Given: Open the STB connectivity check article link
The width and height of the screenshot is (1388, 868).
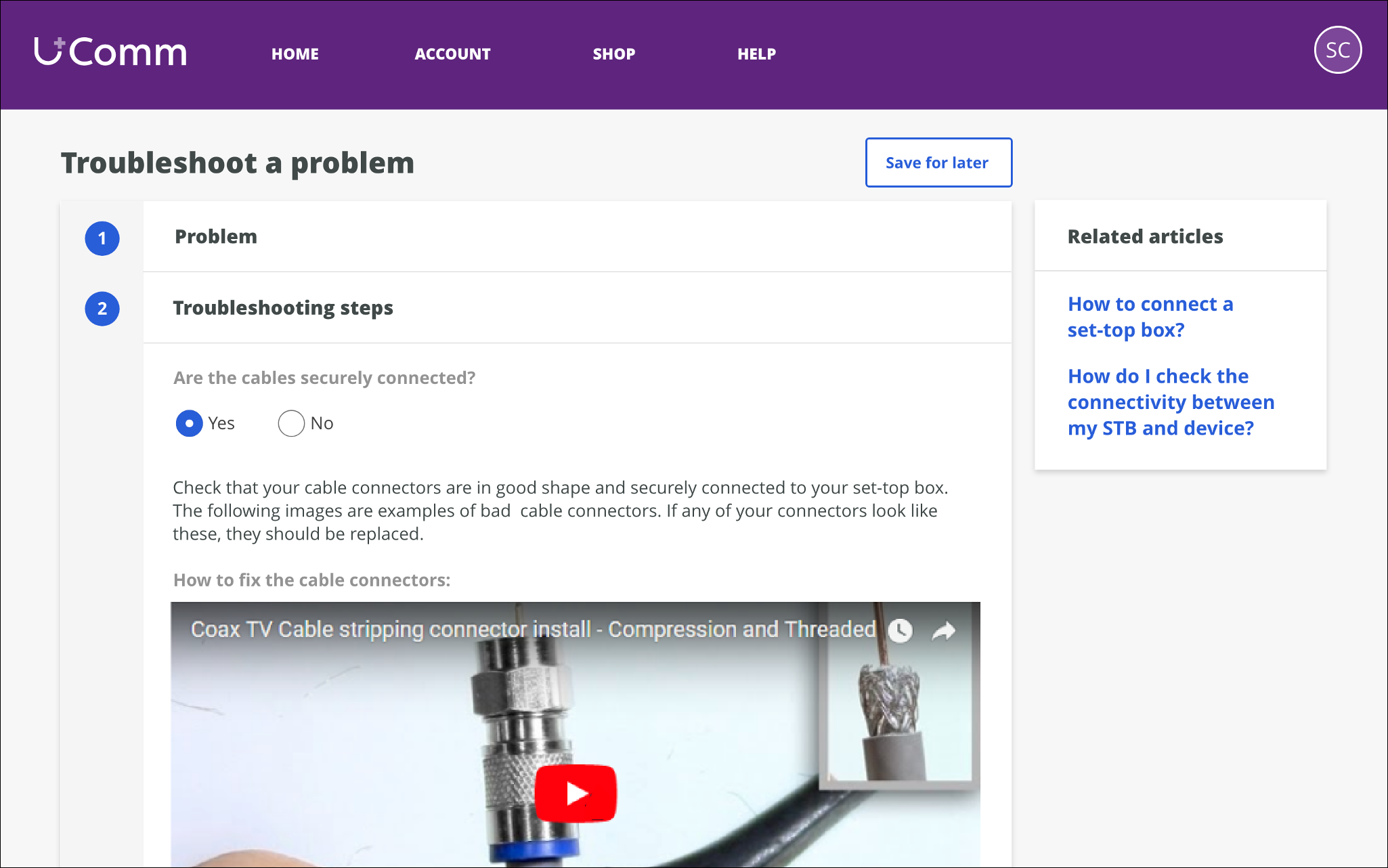Looking at the screenshot, I should tap(1171, 402).
